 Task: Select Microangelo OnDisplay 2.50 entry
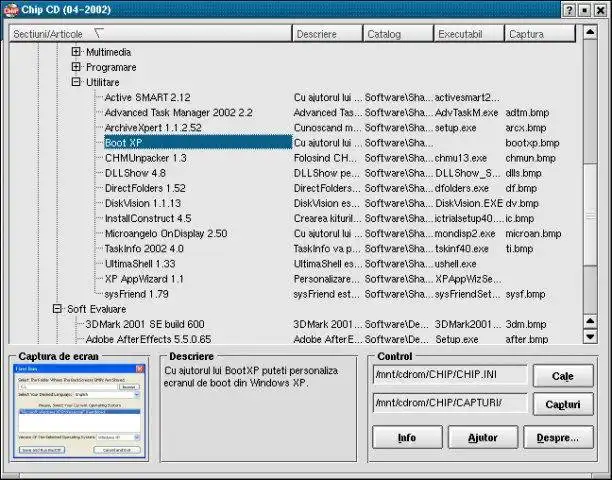pyautogui.click(x=166, y=234)
